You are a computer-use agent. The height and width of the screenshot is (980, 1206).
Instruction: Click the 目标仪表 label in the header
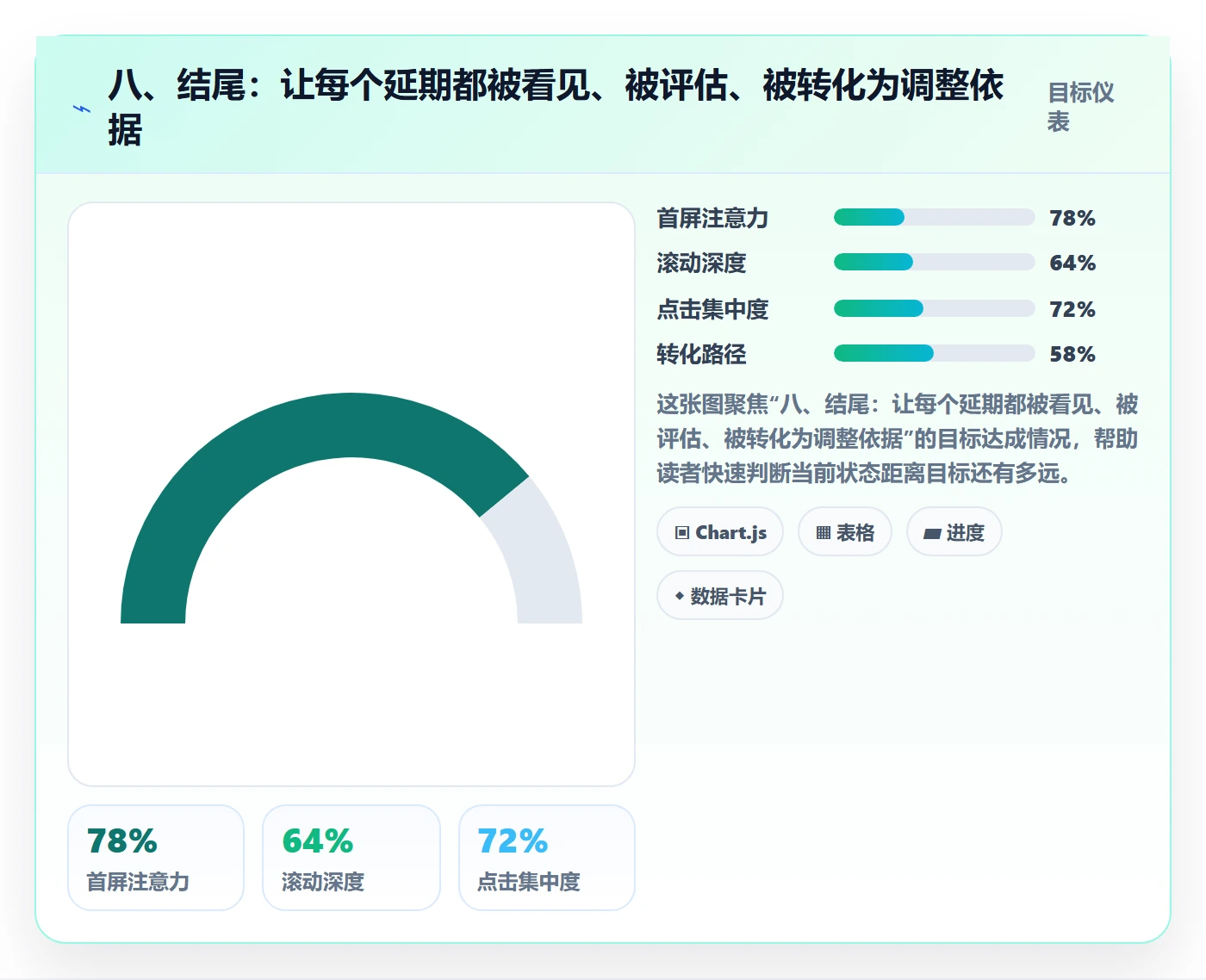tap(1081, 107)
